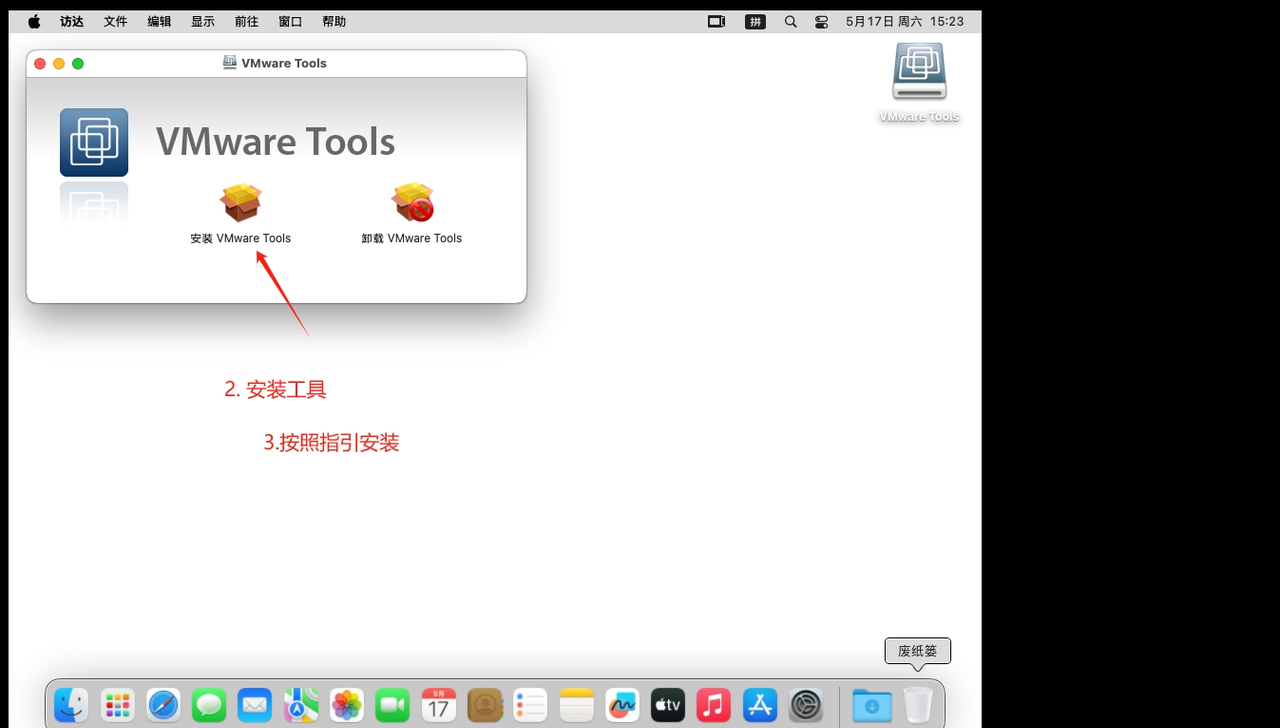
Task: Select the 安装 VMware Tools installer package icon
Action: pos(240,202)
